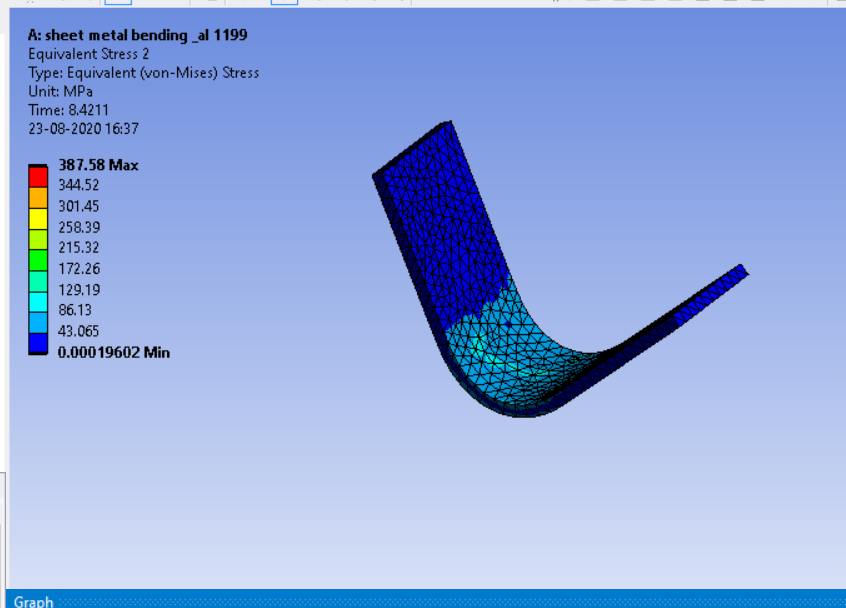Click the '301.45' legend value
Viewport: 846px width, 608px height.
[x=79, y=206]
